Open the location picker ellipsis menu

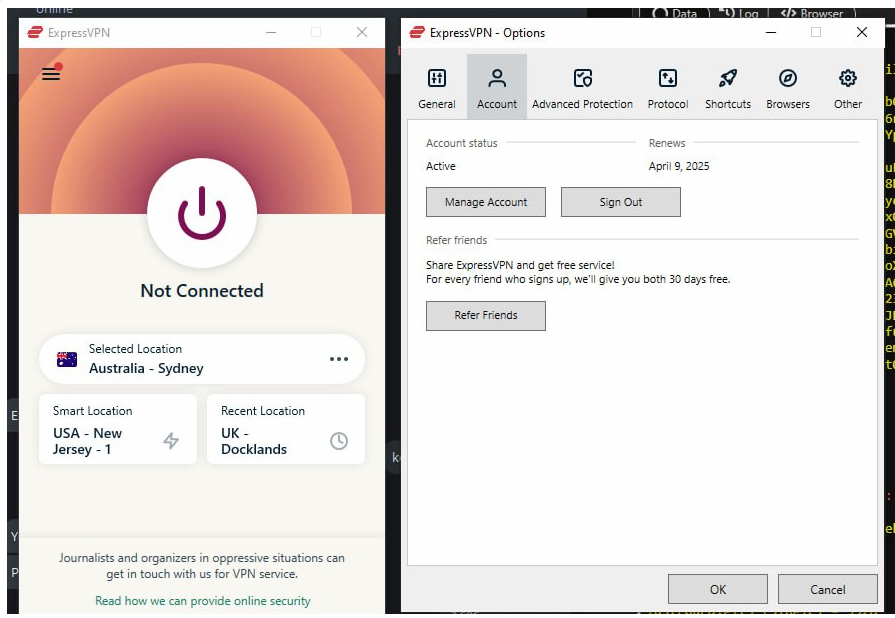point(338,359)
